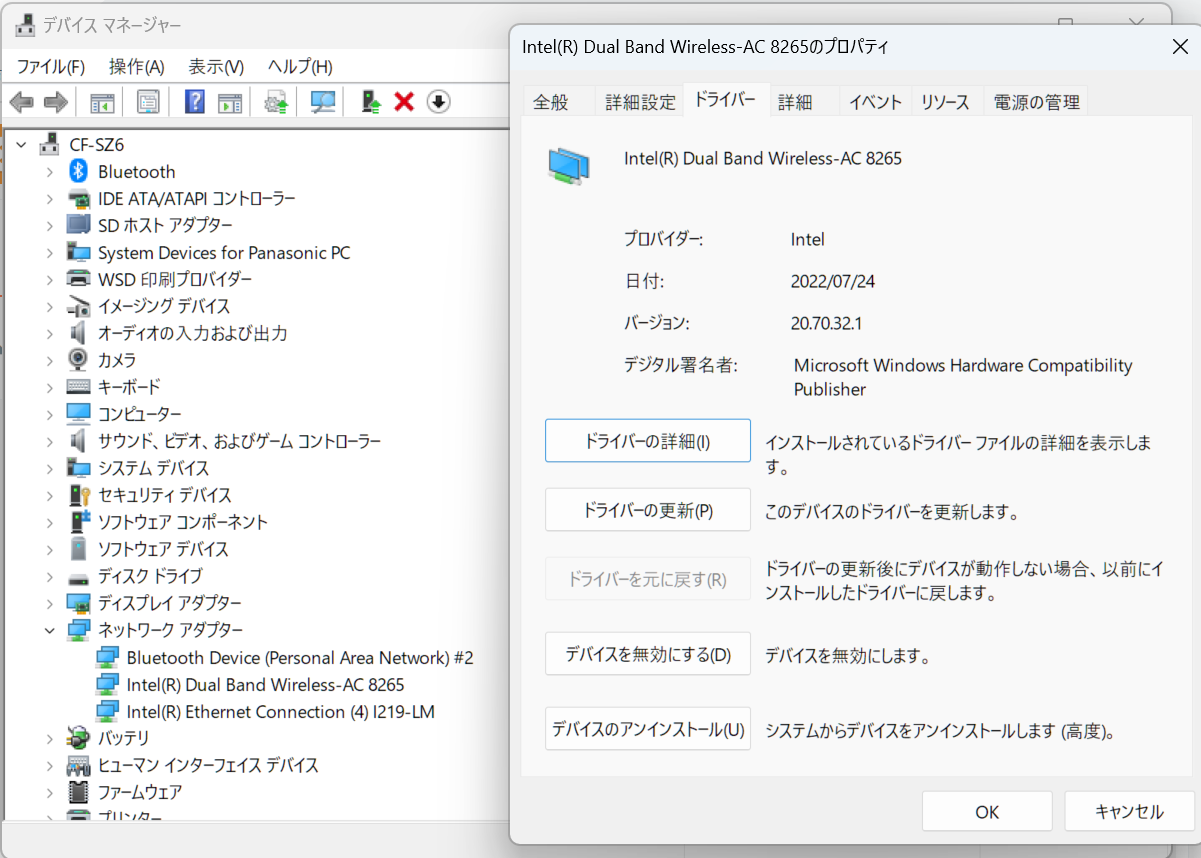The height and width of the screenshot is (858, 1201).
Task: Expand the コンピューター category
Action: click(x=50, y=414)
